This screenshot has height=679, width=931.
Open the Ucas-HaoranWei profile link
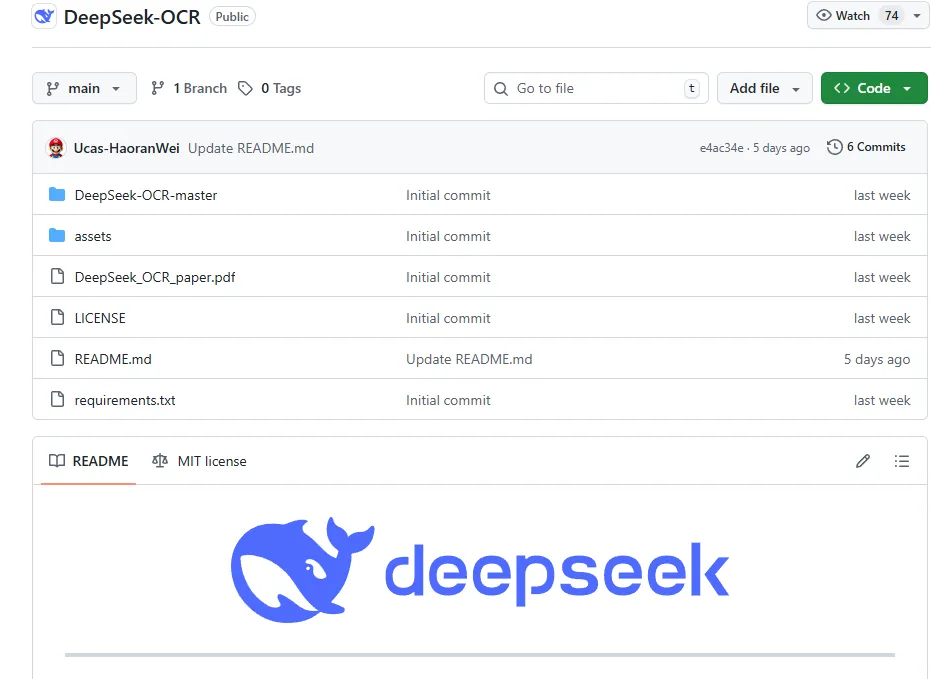pyautogui.click(x=126, y=148)
